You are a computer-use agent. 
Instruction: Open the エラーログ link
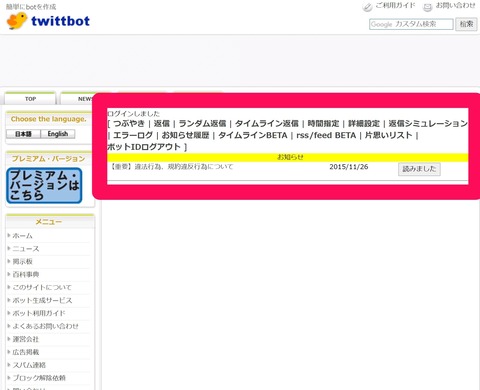(133, 135)
